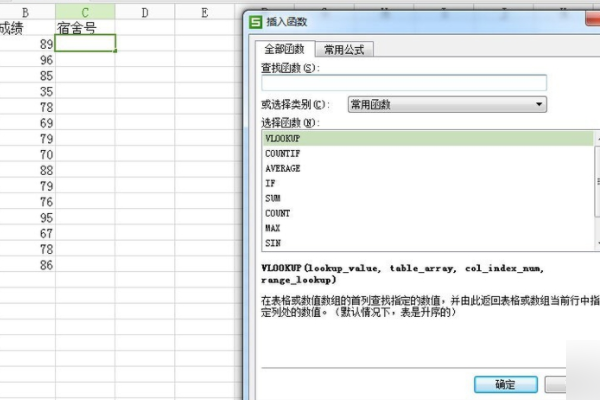The image size is (600, 400).
Task: Select MAX in the function list
Action: 428,228
